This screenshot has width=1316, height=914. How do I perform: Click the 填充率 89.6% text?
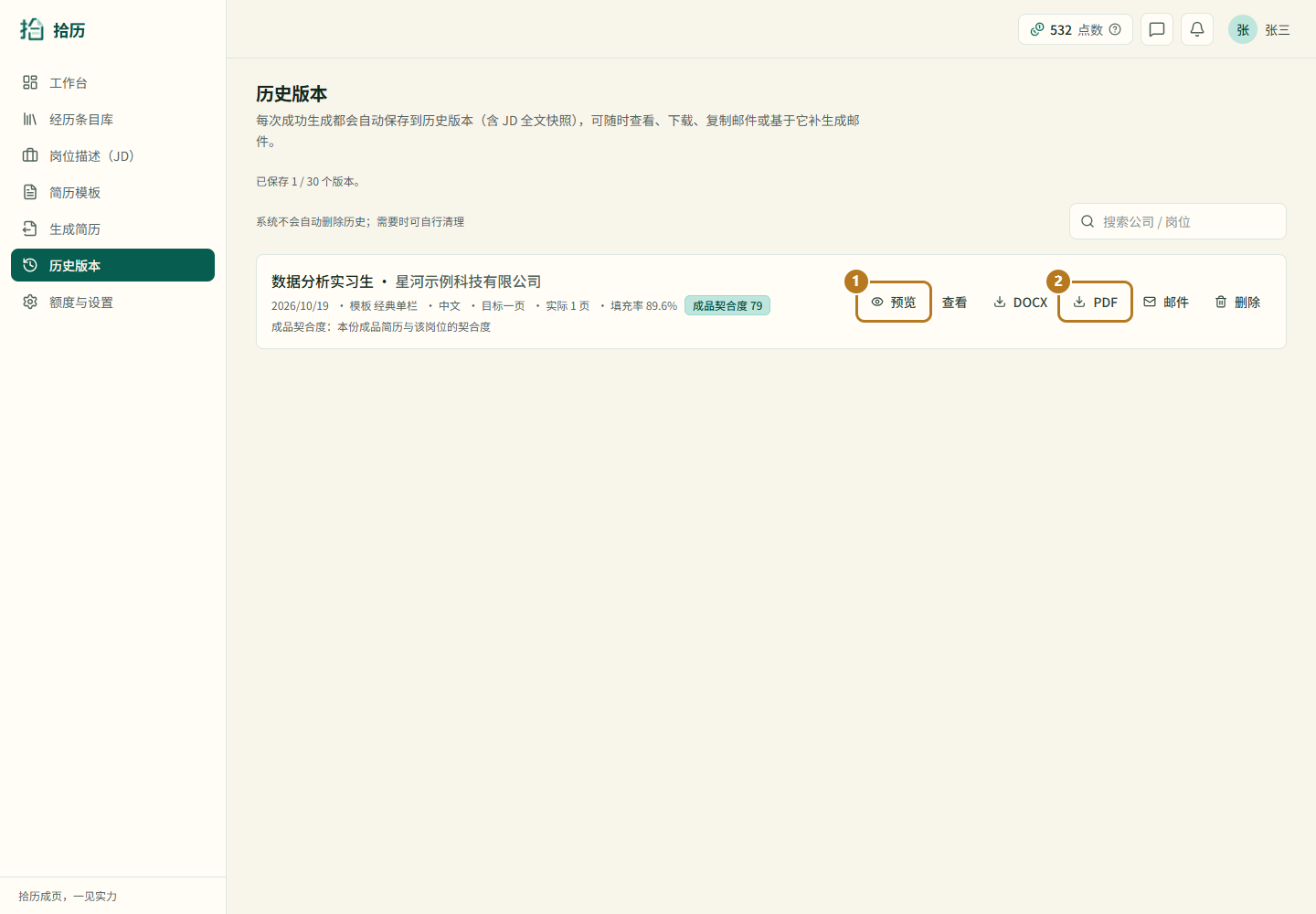coord(643,306)
